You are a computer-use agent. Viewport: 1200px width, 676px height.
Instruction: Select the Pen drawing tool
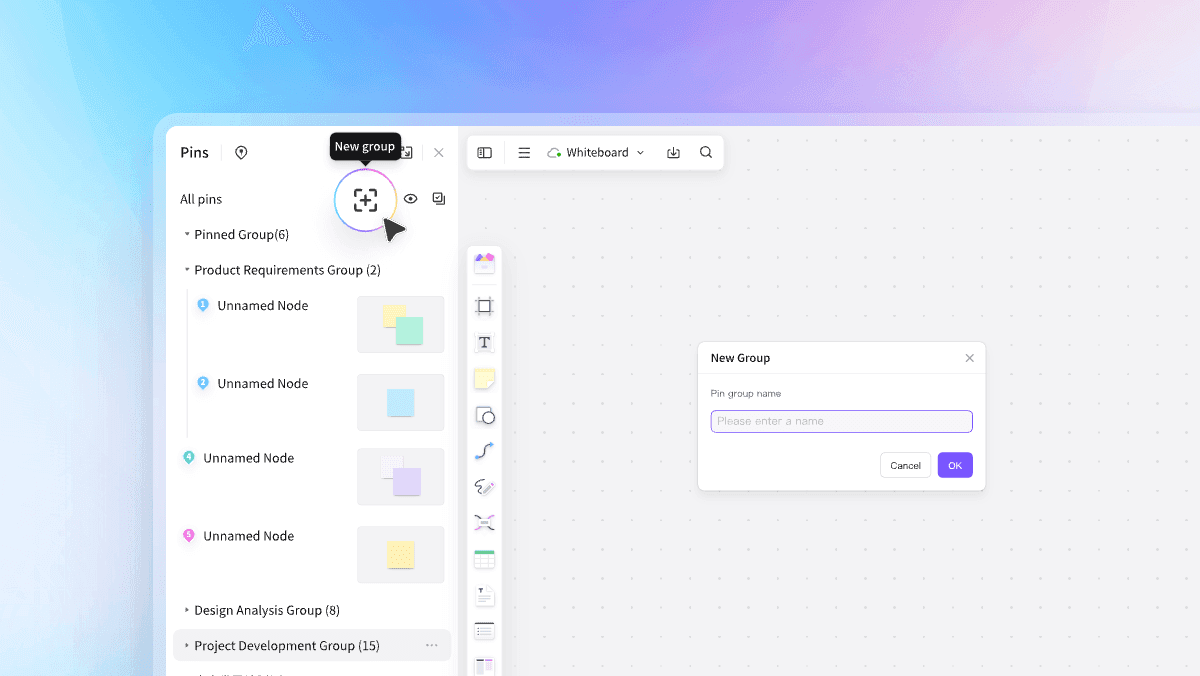[484, 487]
